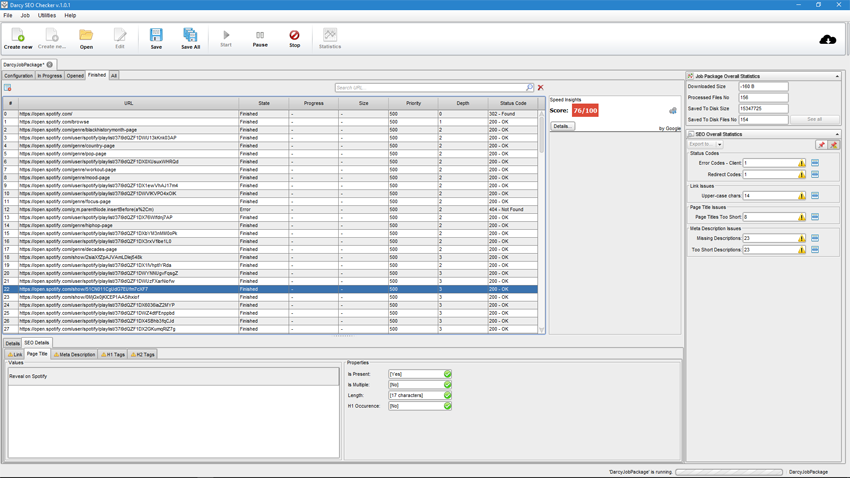Click the 302 - Found status cell
The image size is (850, 478).
[x=512, y=114]
